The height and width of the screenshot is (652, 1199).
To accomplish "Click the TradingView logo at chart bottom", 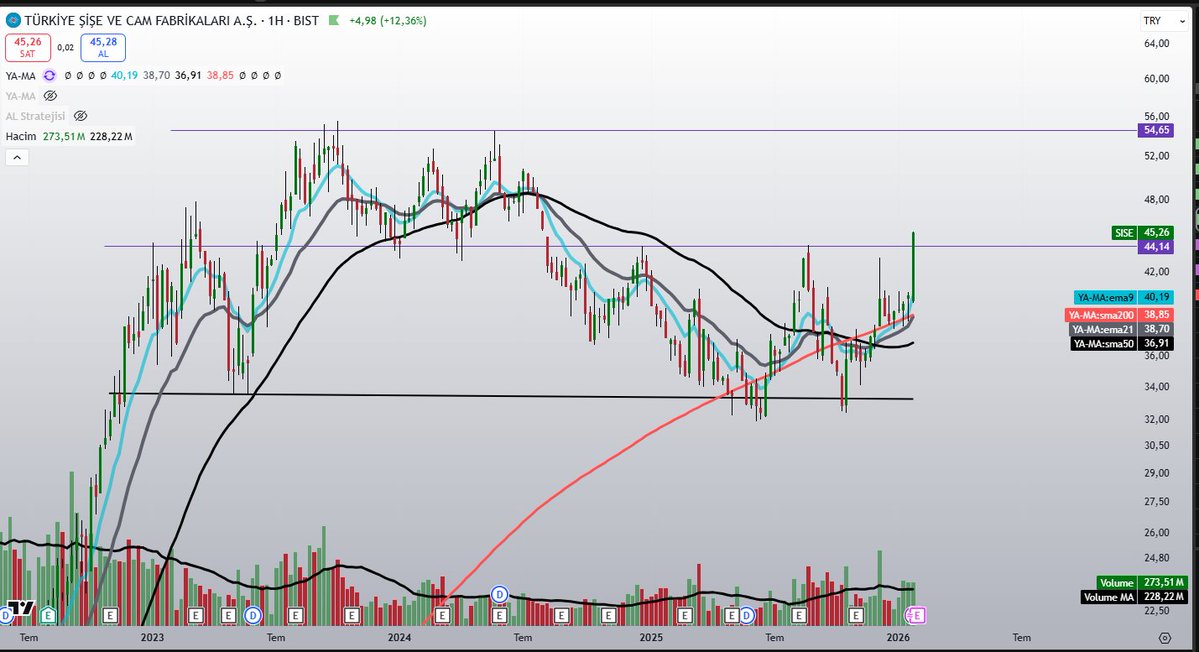I will (22, 609).
